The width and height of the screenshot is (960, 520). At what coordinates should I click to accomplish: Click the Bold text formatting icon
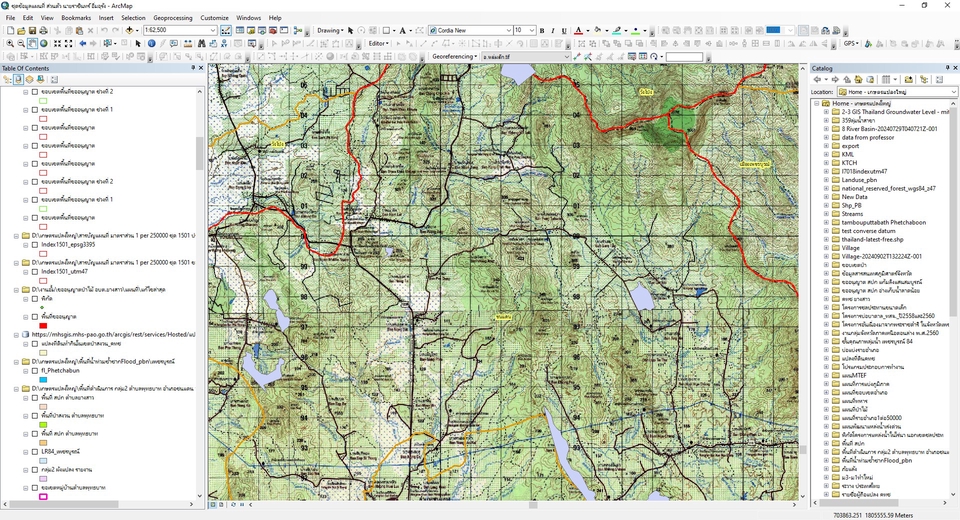click(542, 31)
